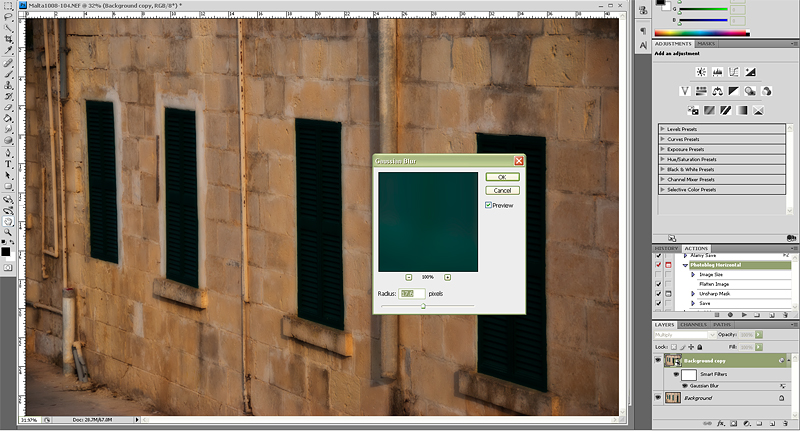Add a Color Balance adjustment
The image size is (800, 431).
click(x=717, y=91)
